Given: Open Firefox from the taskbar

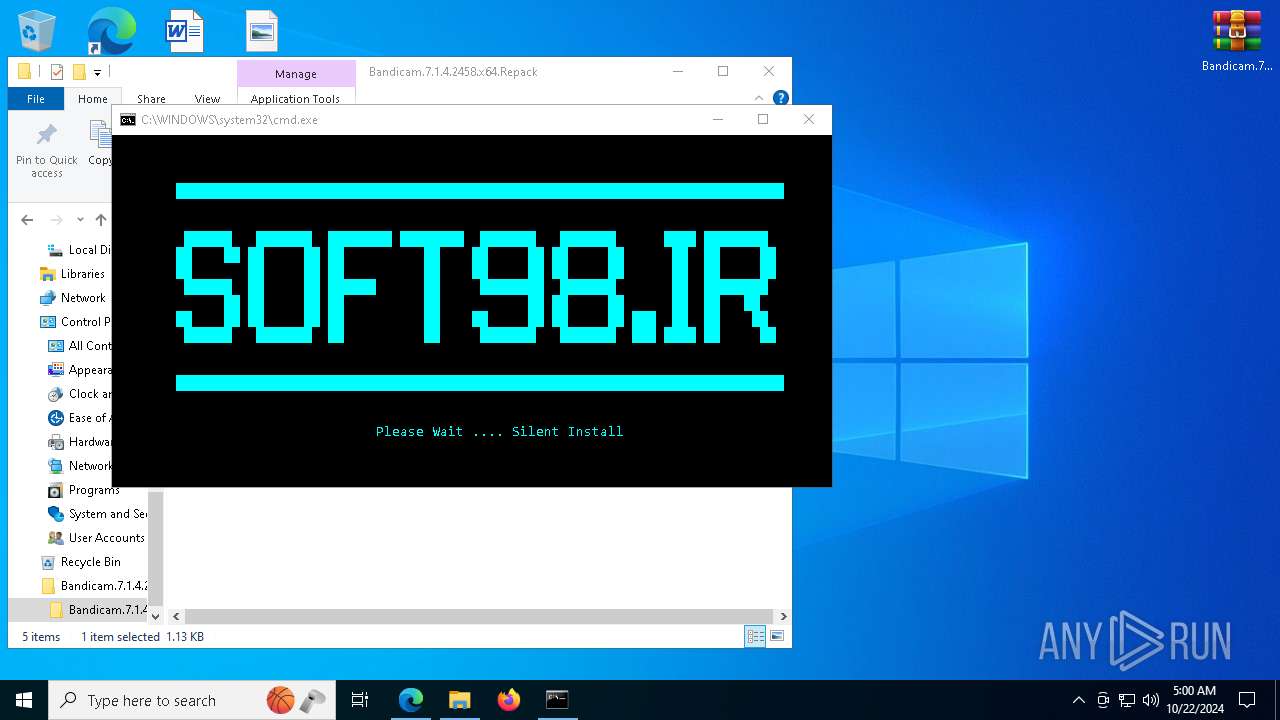Looking at the screenshot, I should (508, 700).
